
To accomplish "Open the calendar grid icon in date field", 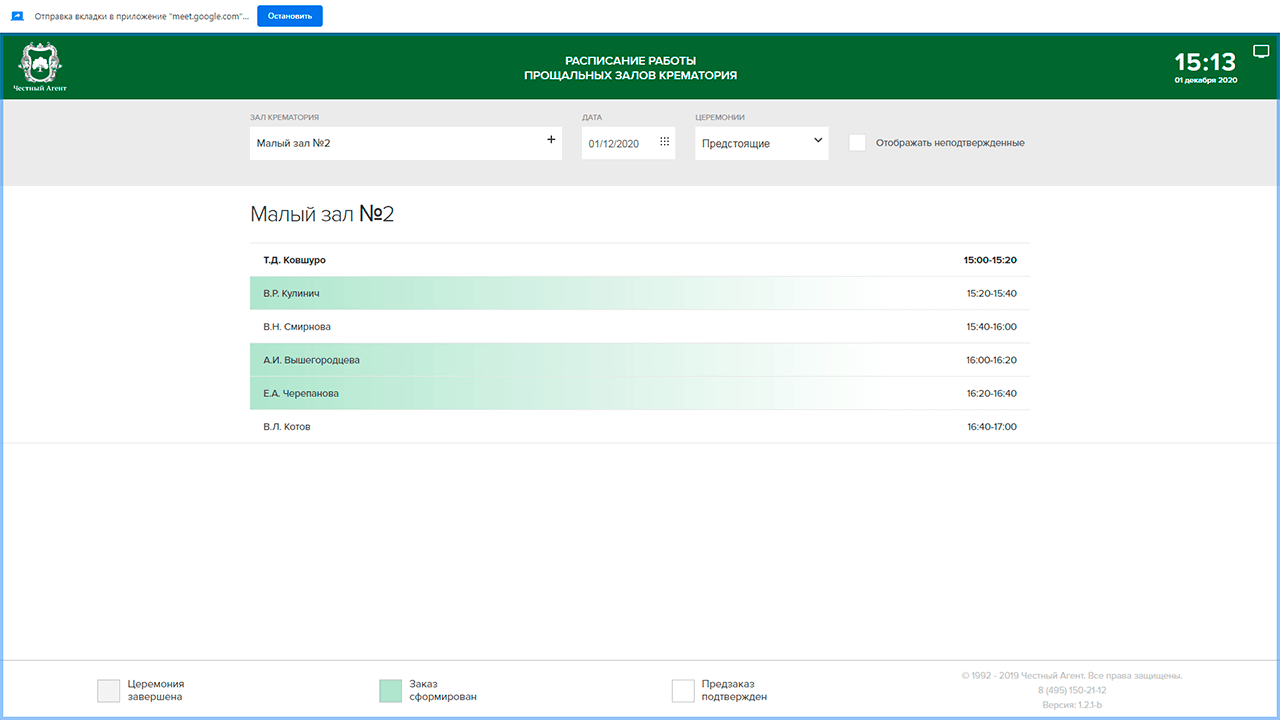I will tap(664, 142).
